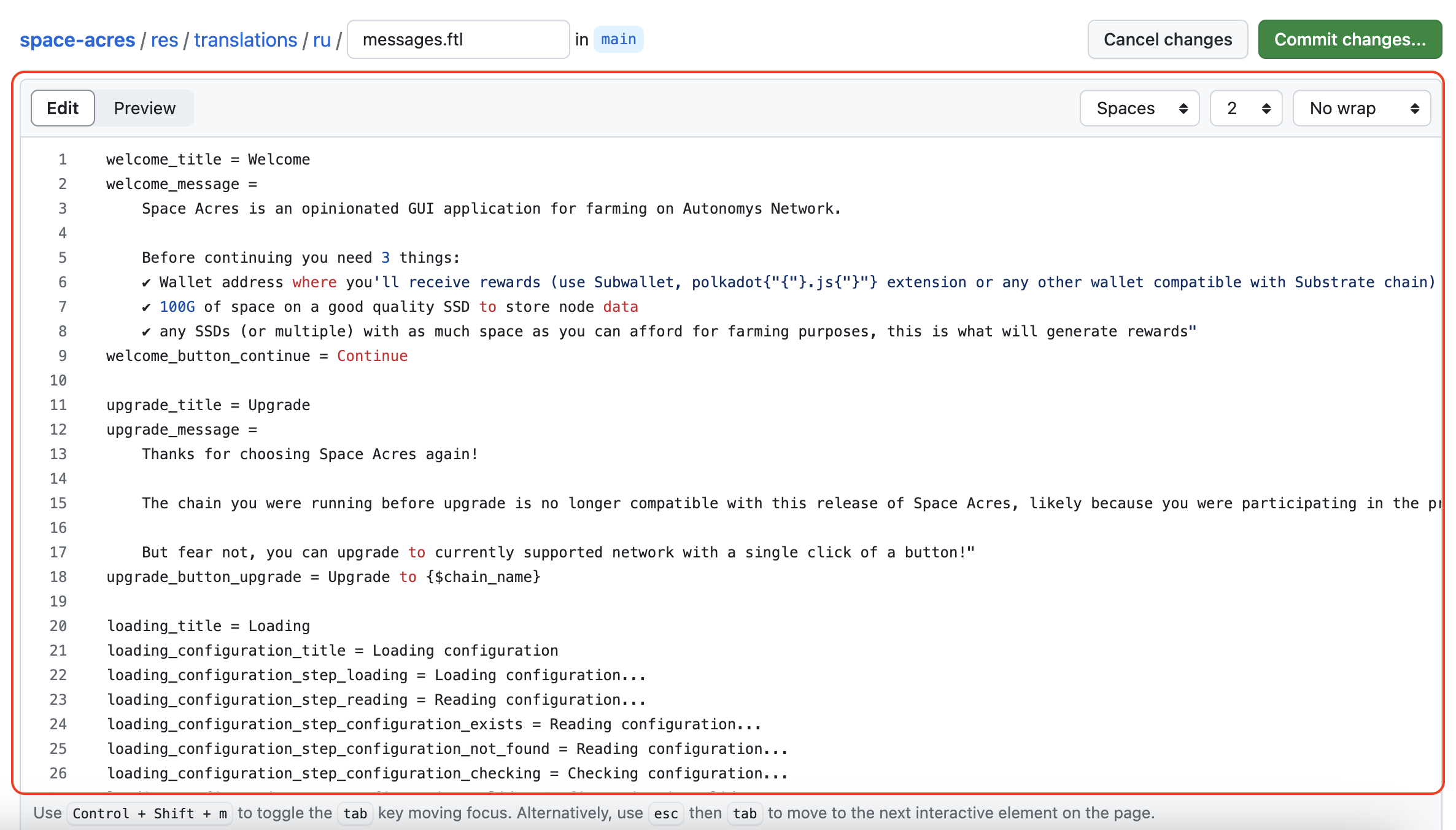This screenshot has width=1456, height=830.
Task: Open the No wrap line mode dropdown
Action: click(x=1361, y=108)
